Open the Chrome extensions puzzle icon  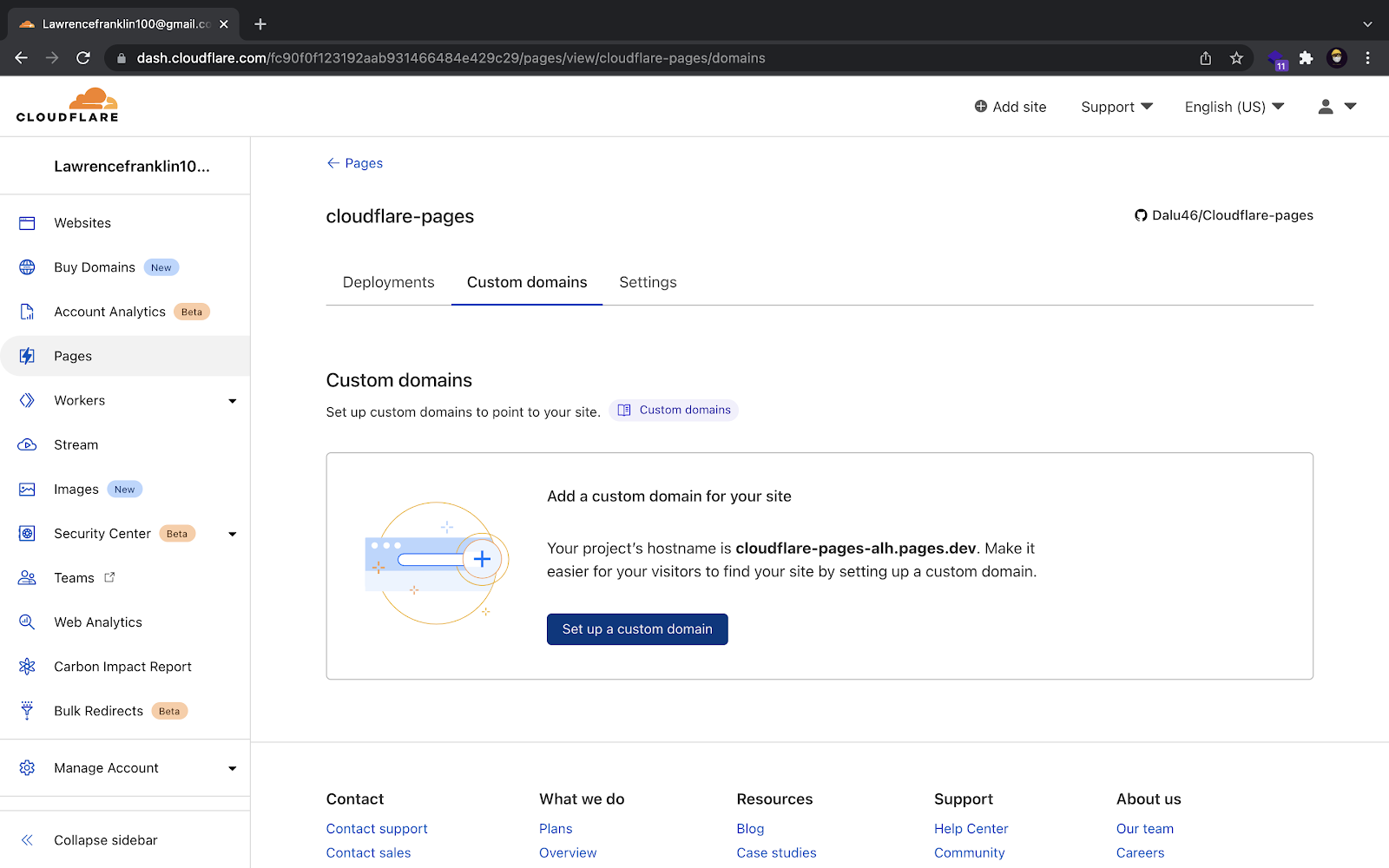coord(1306,58)
